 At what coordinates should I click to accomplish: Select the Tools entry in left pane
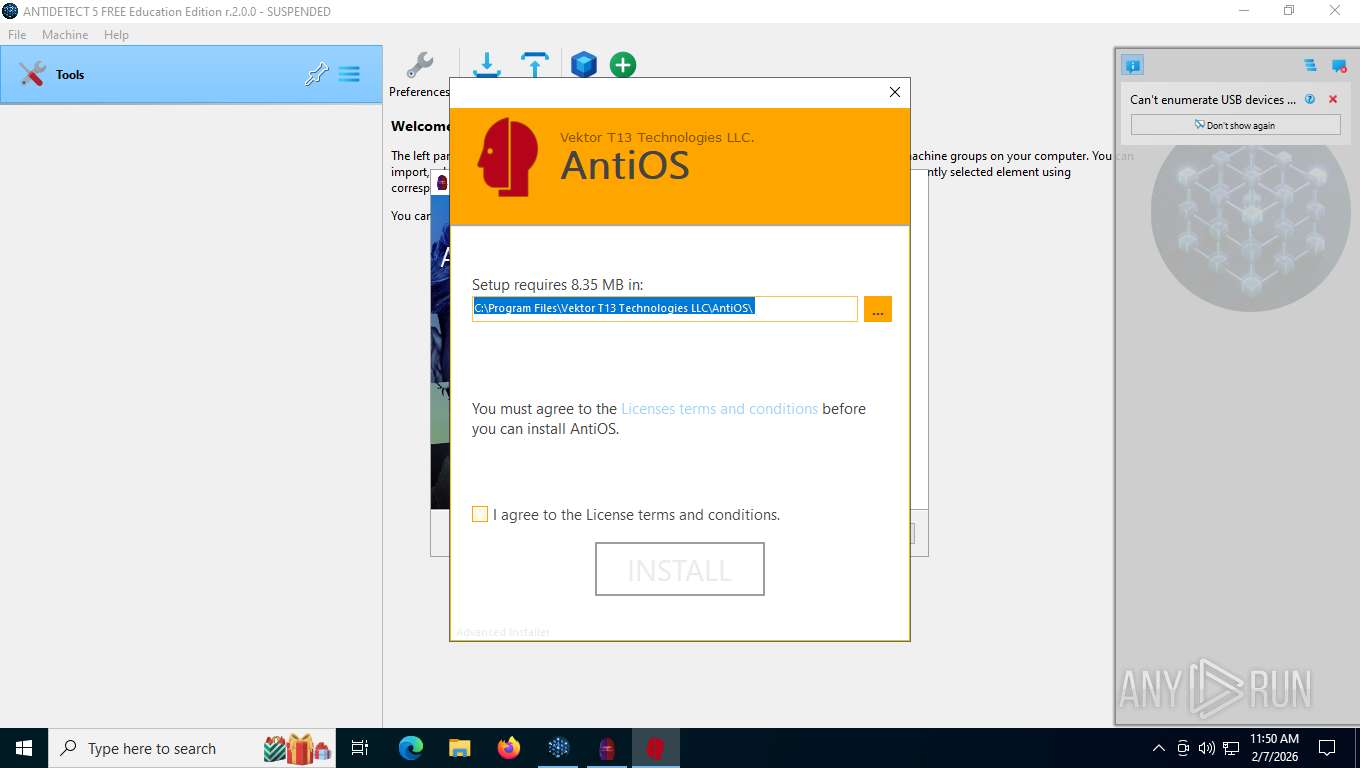[x=191, y=74]
